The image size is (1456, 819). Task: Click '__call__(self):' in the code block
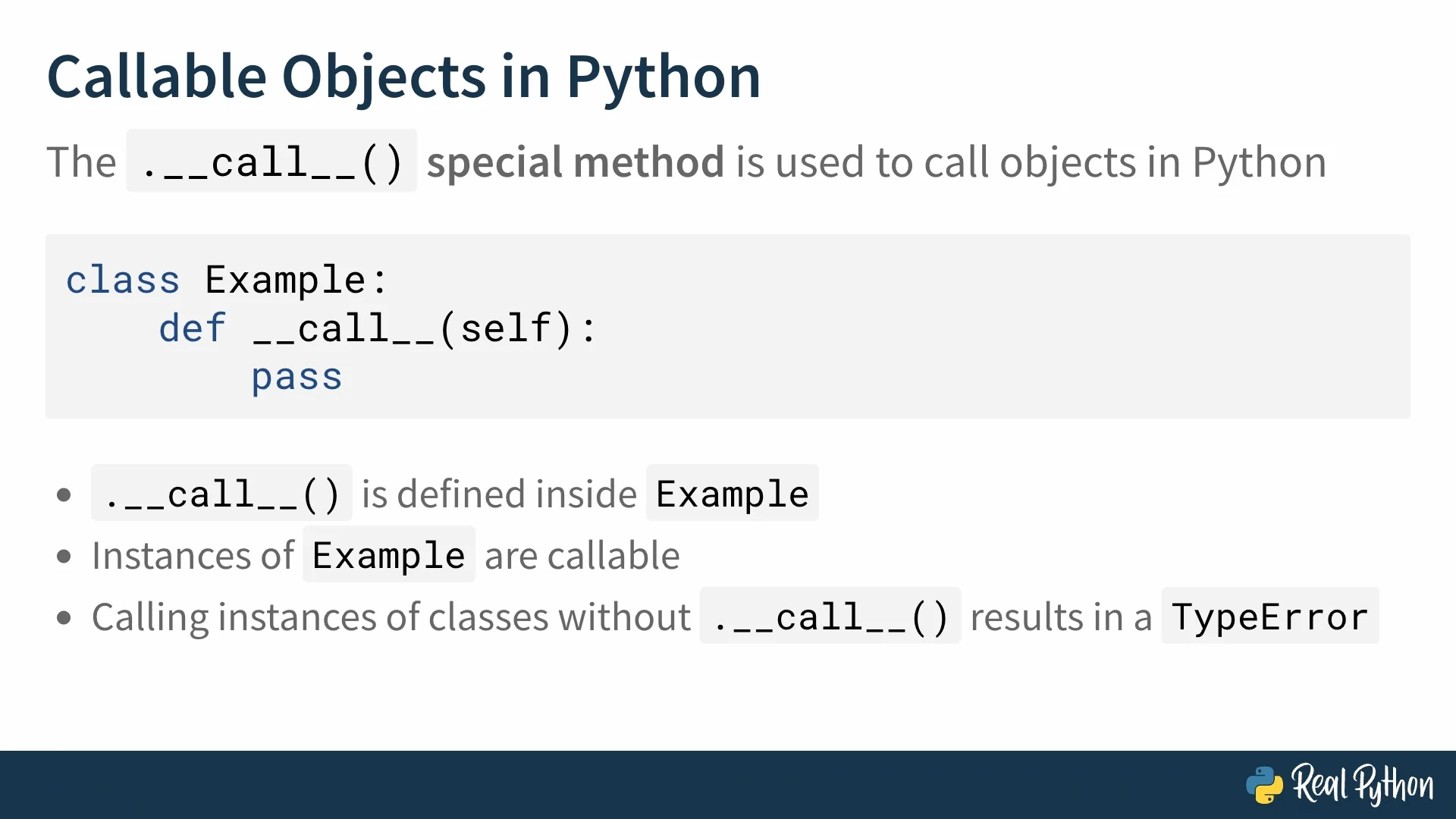[425, 329]
